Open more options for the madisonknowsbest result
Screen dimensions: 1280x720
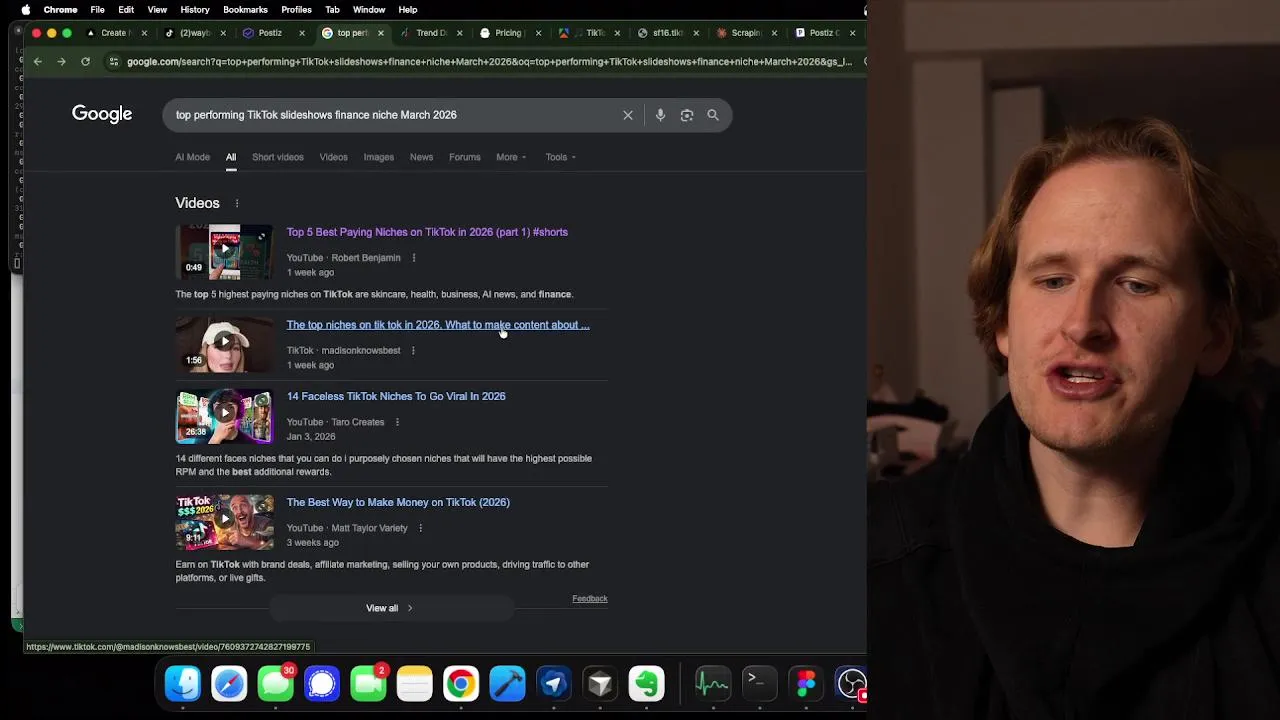pos(413,351)
